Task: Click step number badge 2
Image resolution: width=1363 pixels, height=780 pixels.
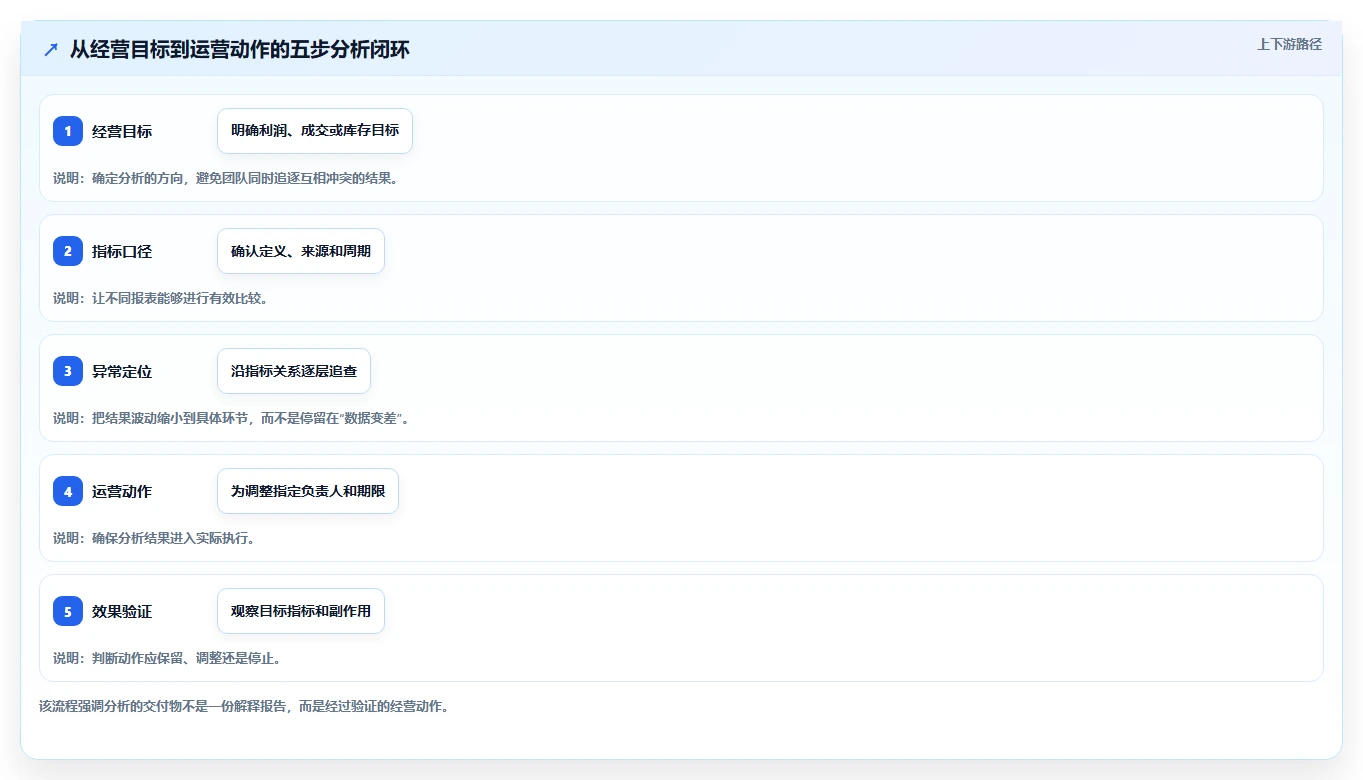Action: 68,251
